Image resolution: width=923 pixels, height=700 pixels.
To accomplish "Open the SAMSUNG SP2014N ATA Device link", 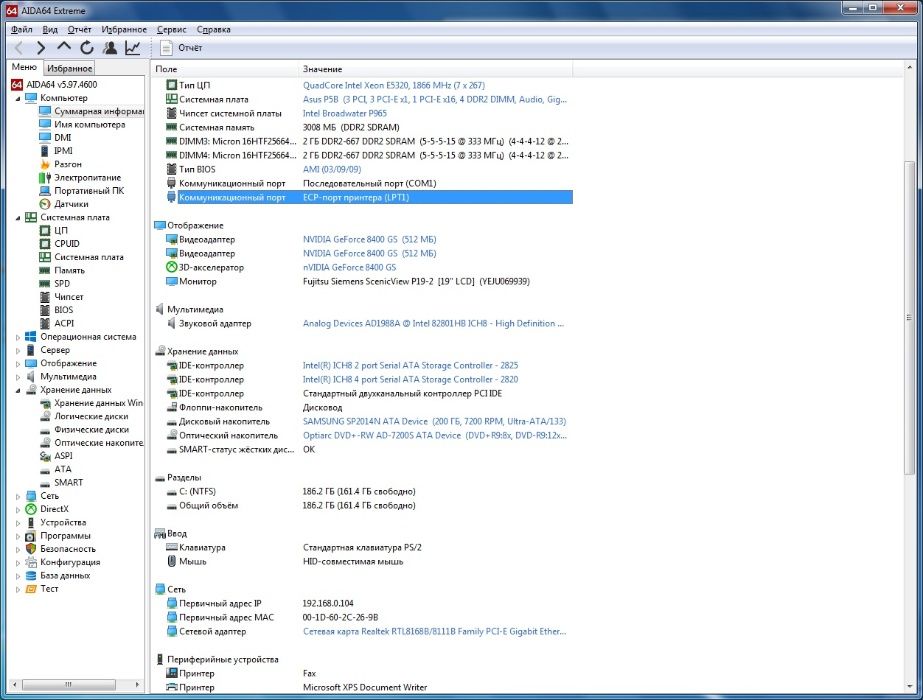I will (434, 422).
